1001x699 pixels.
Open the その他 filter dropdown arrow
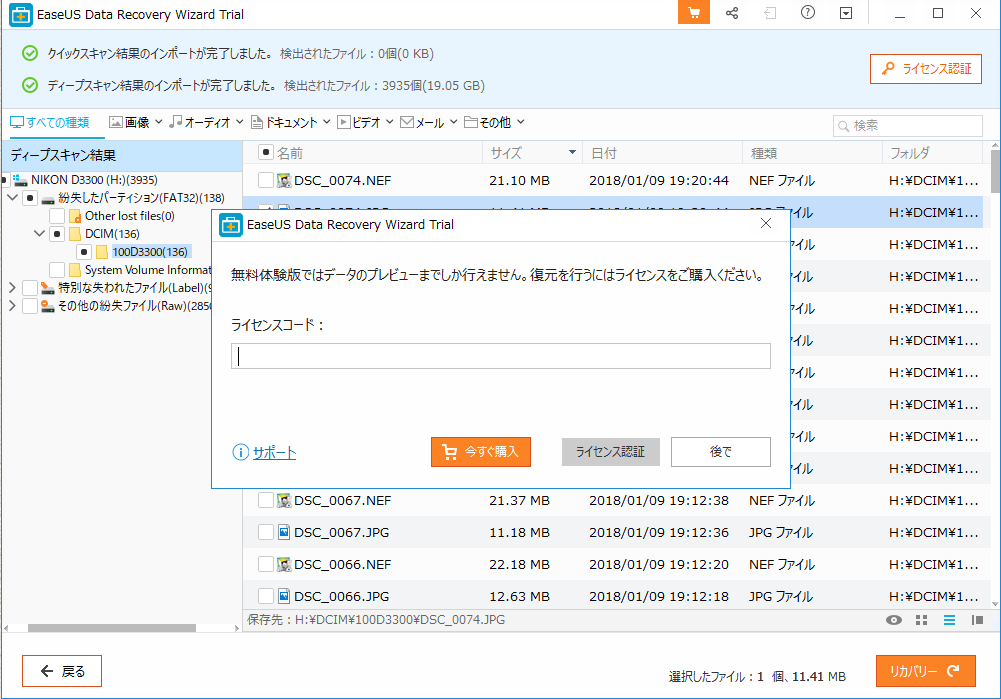coord(520,122)
